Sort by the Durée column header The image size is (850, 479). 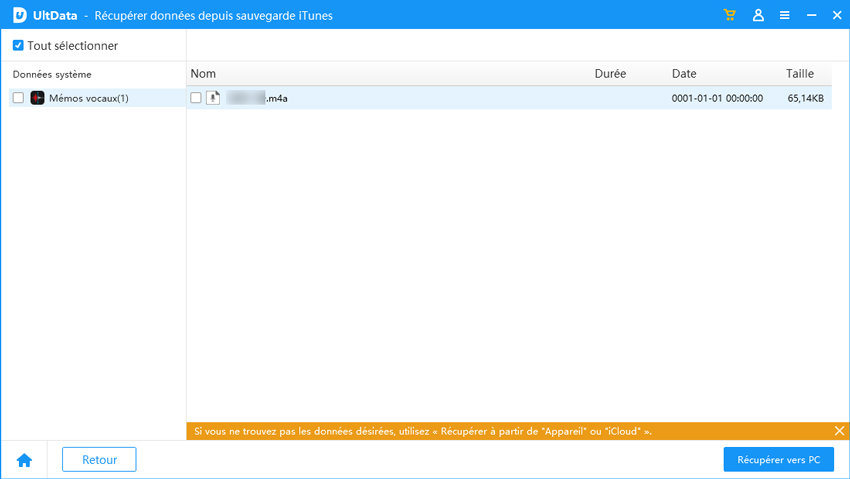click(610, 74)
